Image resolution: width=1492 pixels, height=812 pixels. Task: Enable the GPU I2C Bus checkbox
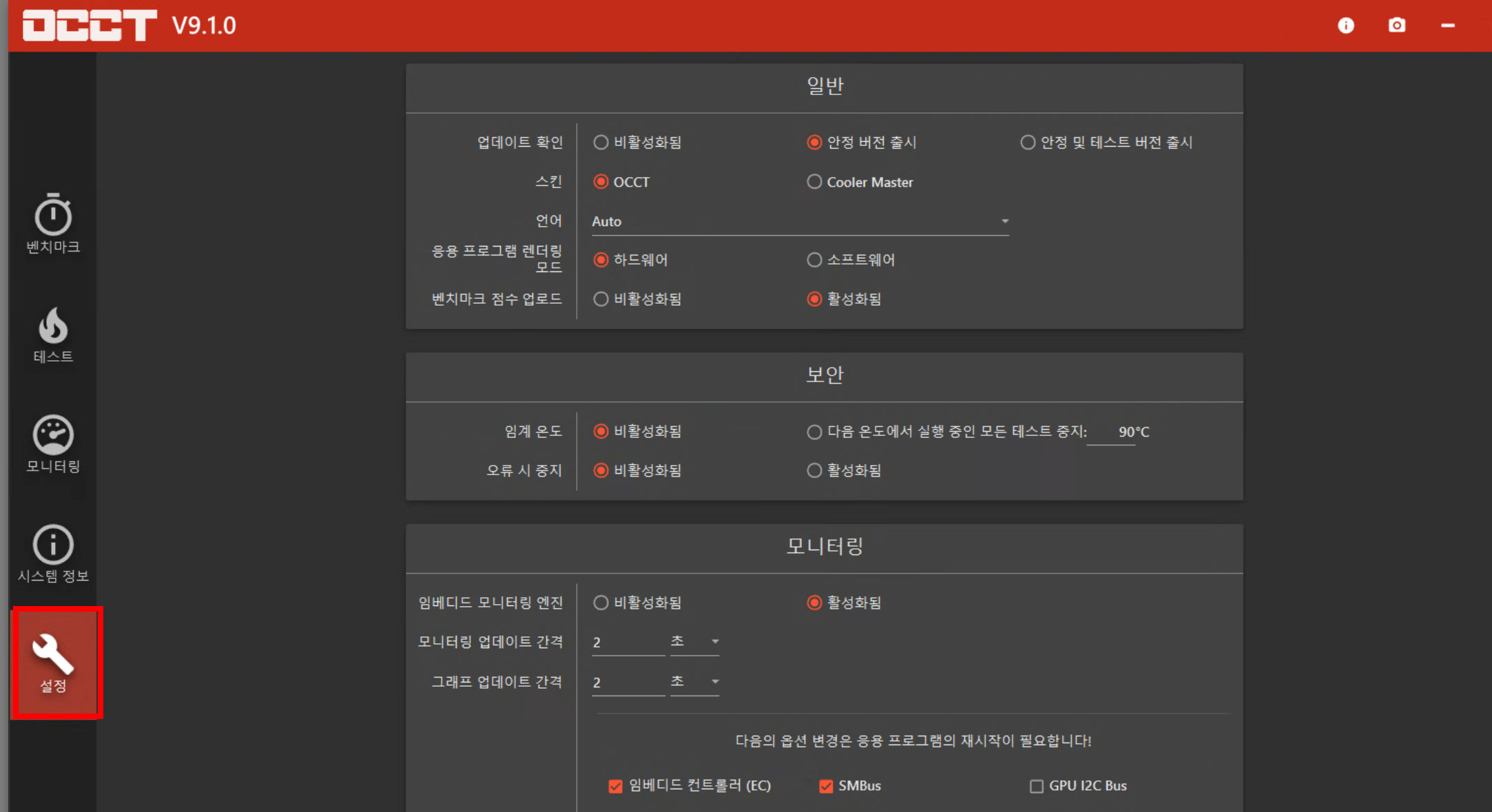tap(1036, 786)
